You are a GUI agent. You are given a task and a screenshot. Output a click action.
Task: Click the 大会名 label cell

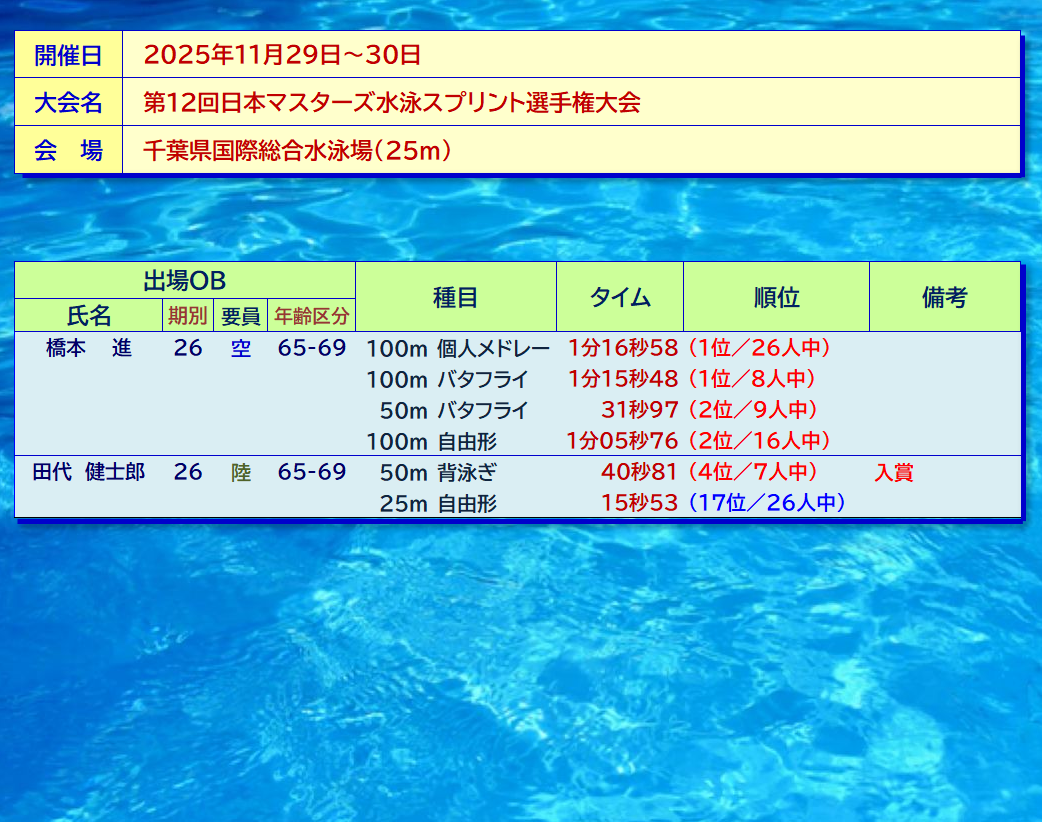pyautogui.click(x=68, y=103)
